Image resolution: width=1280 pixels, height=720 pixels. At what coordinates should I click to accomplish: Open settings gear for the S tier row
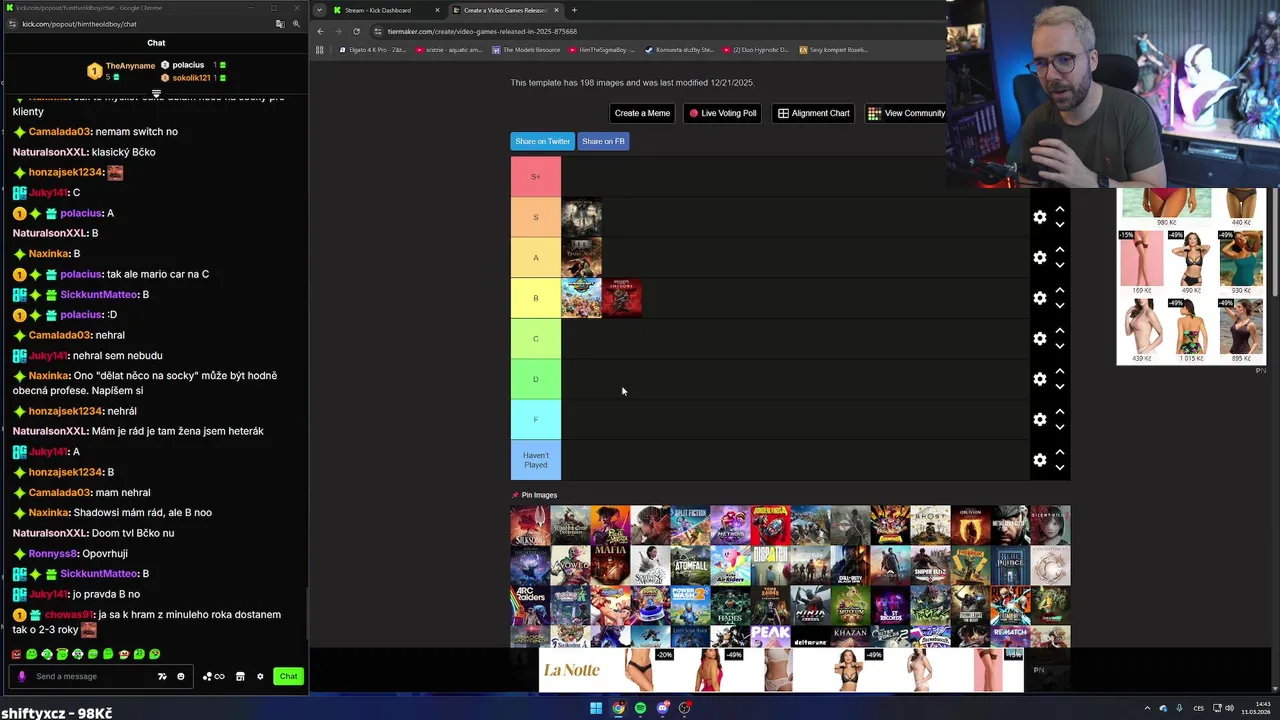1040,217
